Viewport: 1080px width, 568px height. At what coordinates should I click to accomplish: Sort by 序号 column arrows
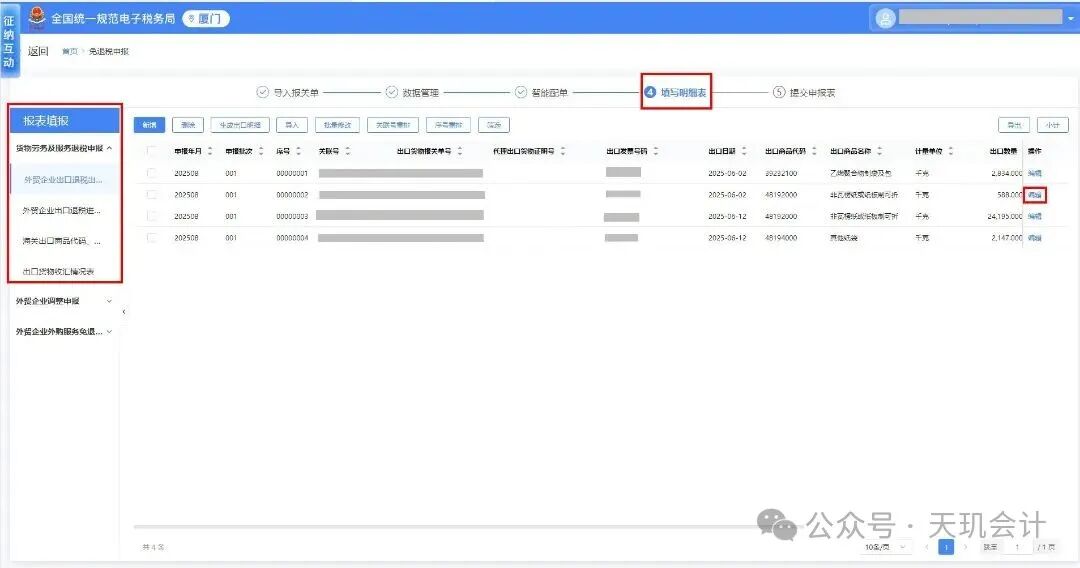click(298, 151)
